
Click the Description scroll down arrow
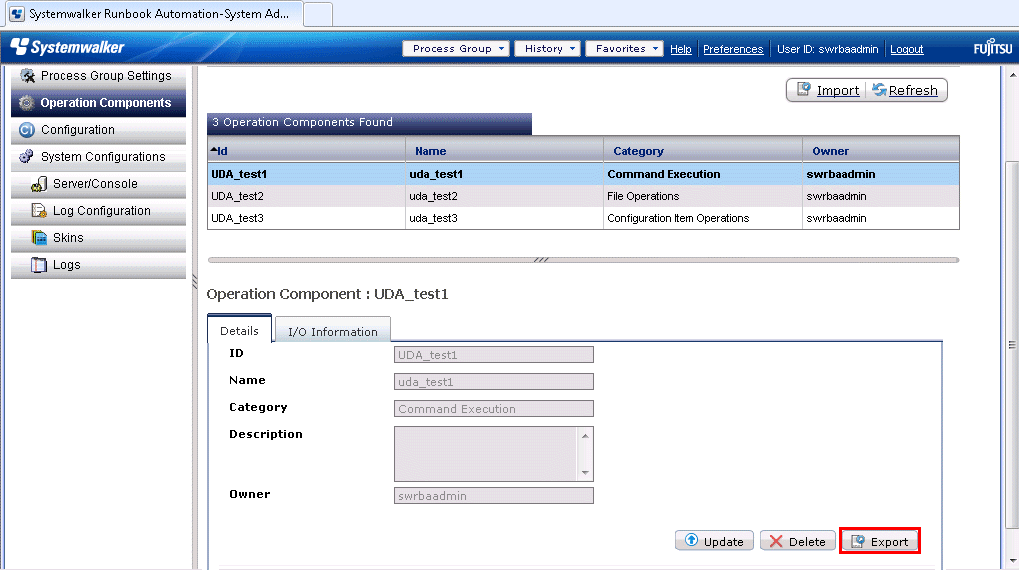point(585,473)
